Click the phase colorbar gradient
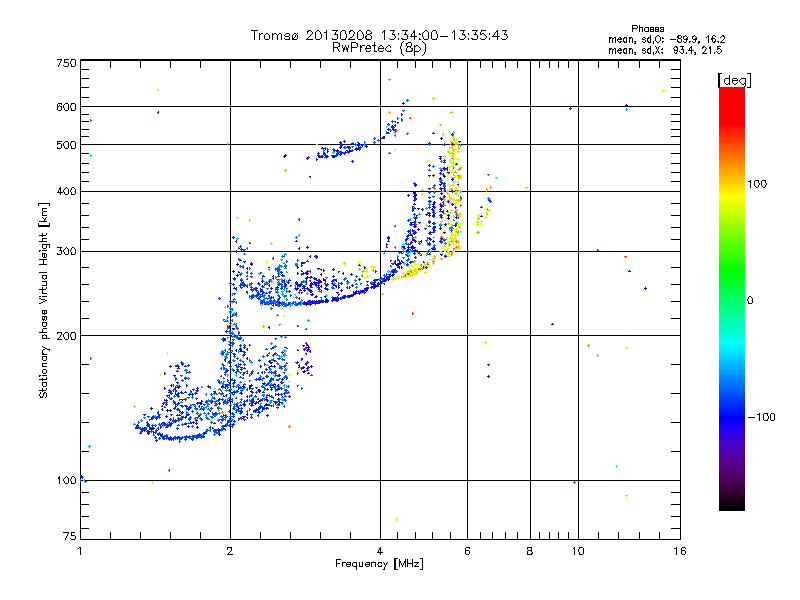The width and height of the screenshot is (800, 600). coord(732,298)
